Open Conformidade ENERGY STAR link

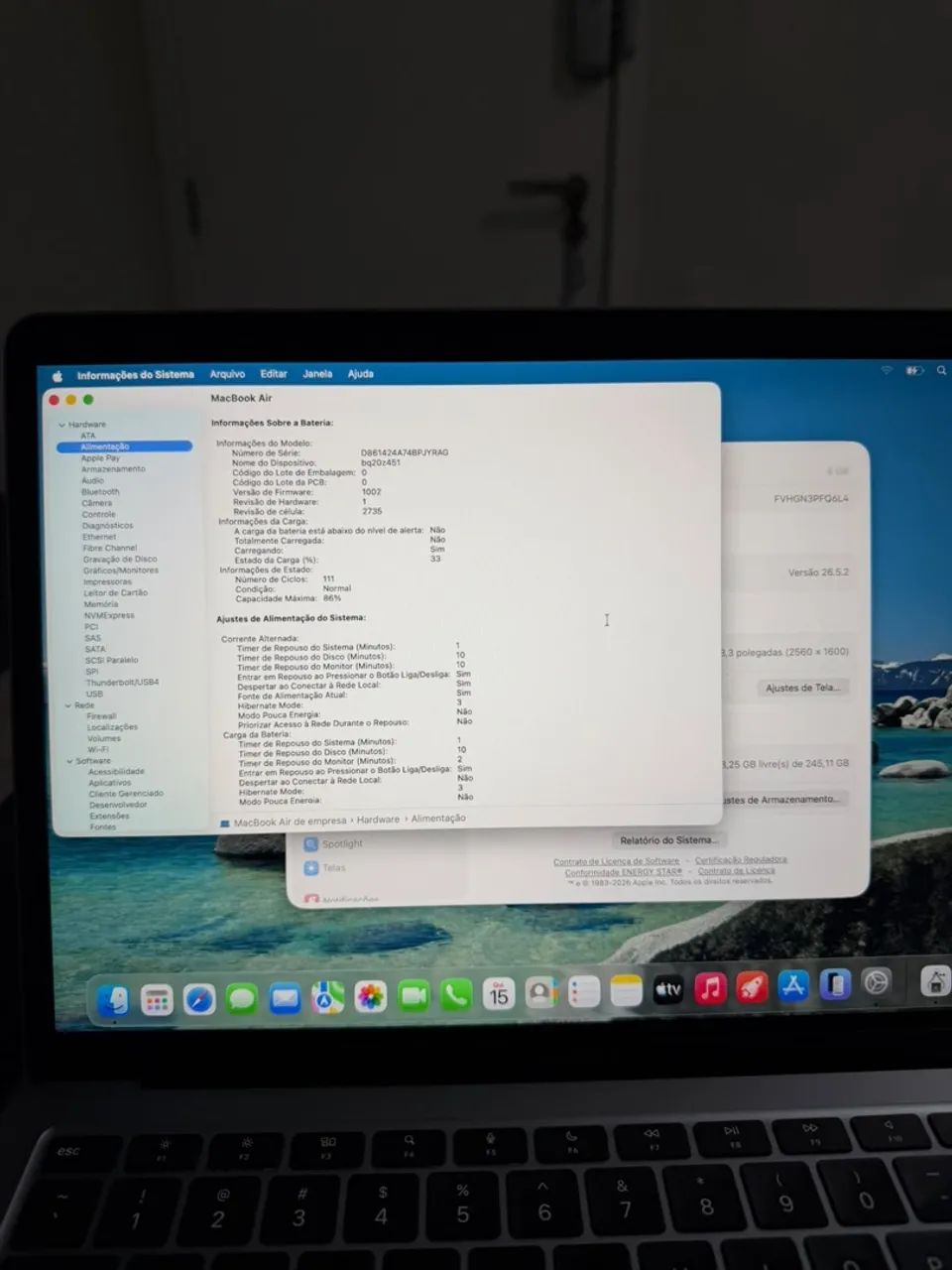[624, 872]
